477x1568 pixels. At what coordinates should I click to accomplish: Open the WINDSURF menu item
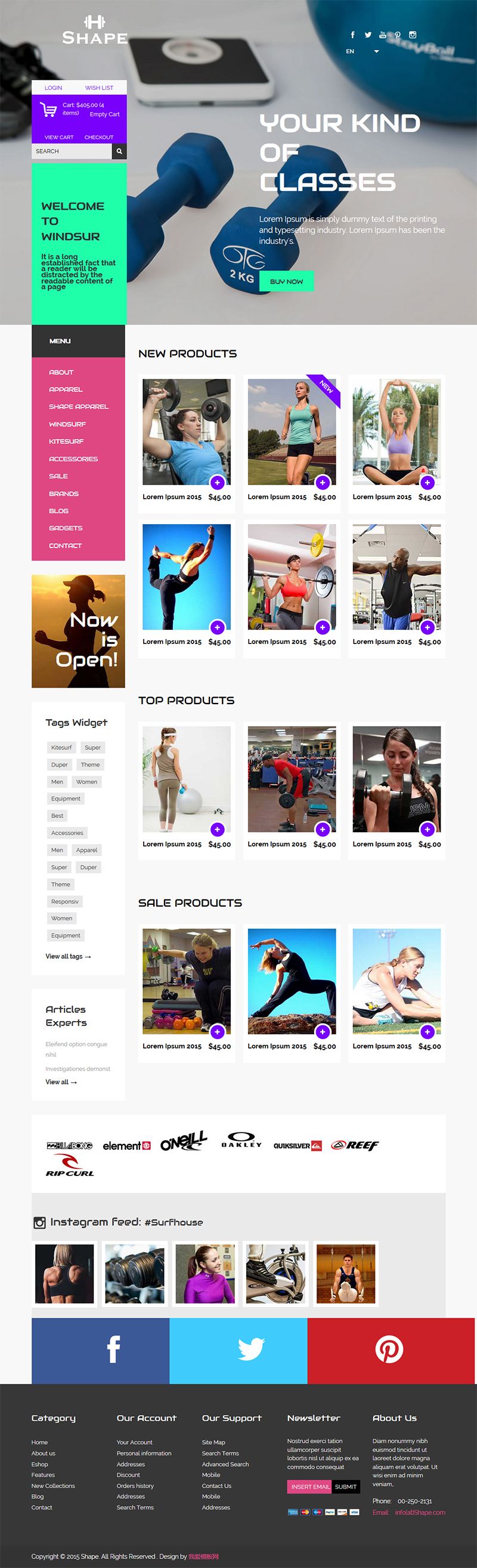[x=67, y=424]
